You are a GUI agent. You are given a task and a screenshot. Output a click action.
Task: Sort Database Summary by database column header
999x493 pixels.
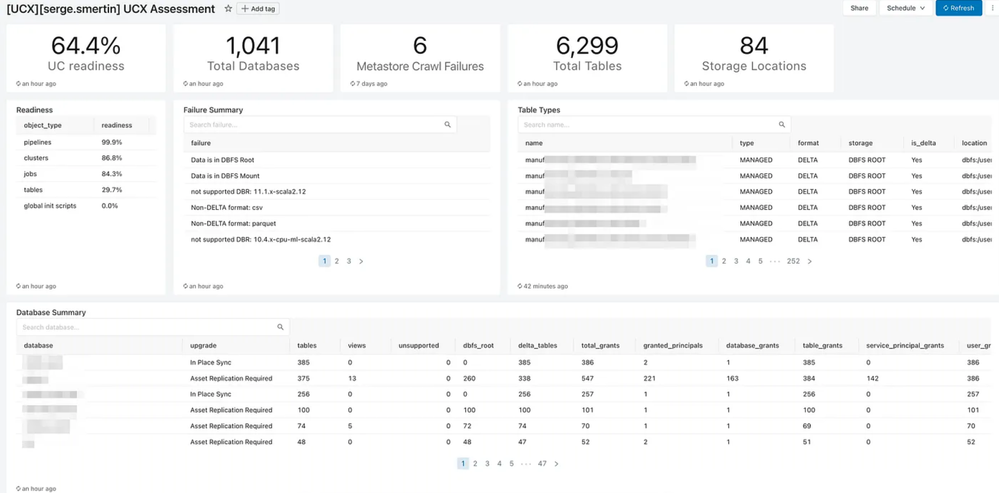pyautogui.click(x=100, y=345)
